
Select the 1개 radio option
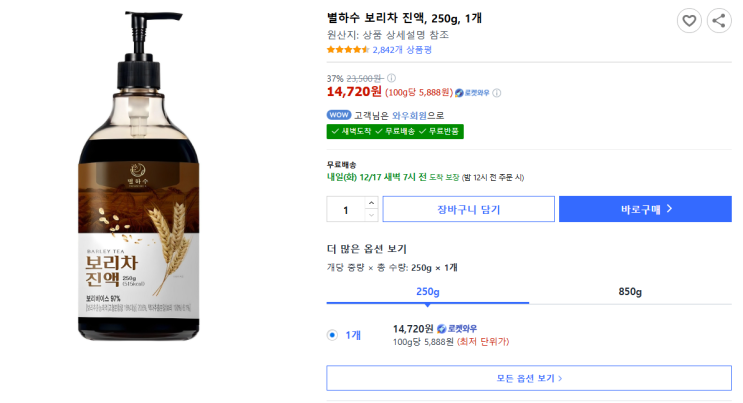pos(332,335)
